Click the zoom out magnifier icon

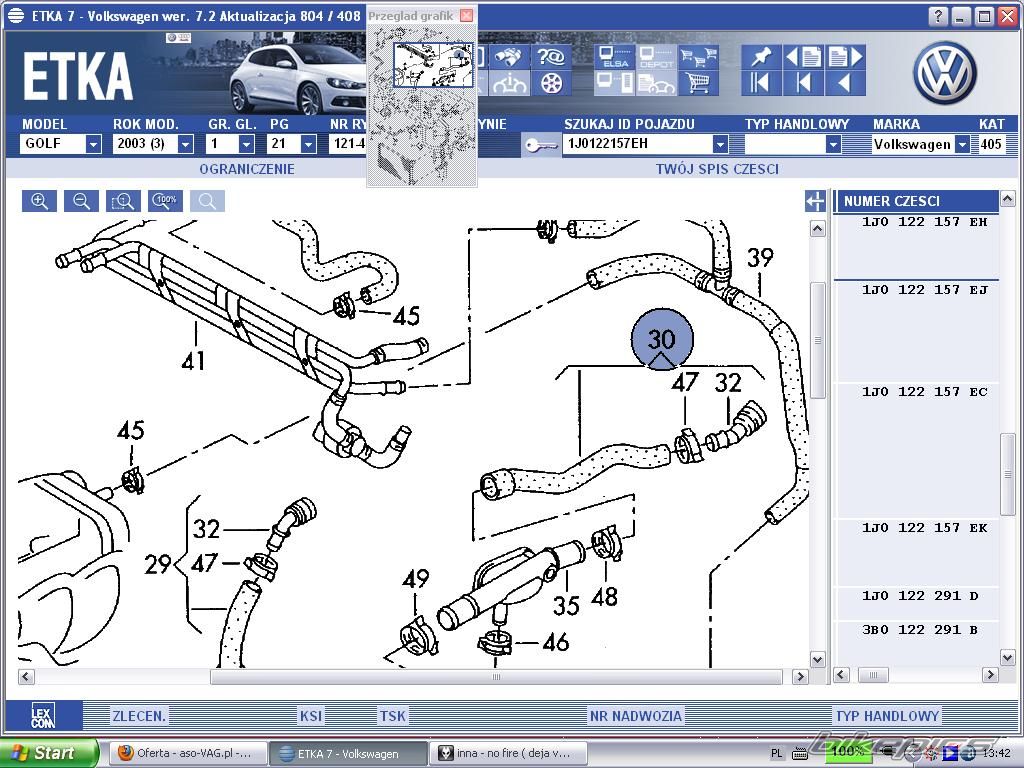tap(82, 201)
